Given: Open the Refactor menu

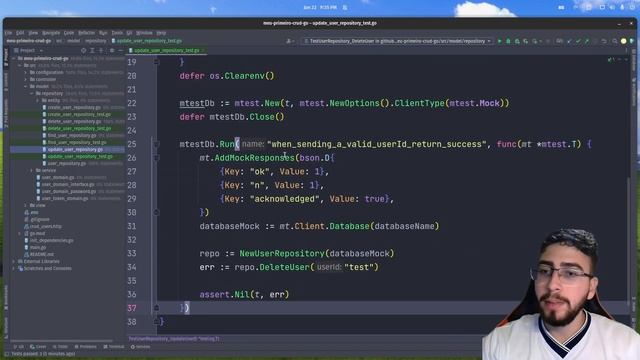Looking at the screenshot, I should pos(86,33).
